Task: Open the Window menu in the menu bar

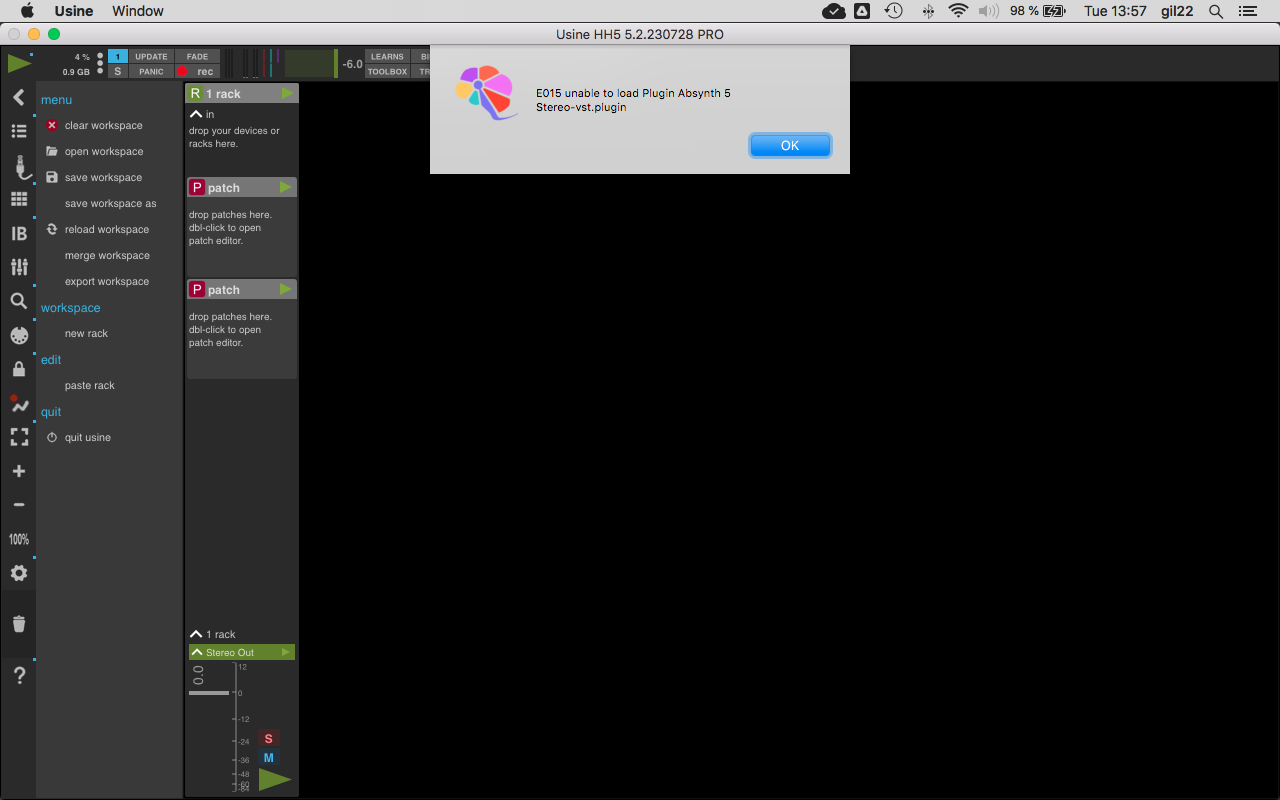Action: pyautogui.click(x=139, y=11)
